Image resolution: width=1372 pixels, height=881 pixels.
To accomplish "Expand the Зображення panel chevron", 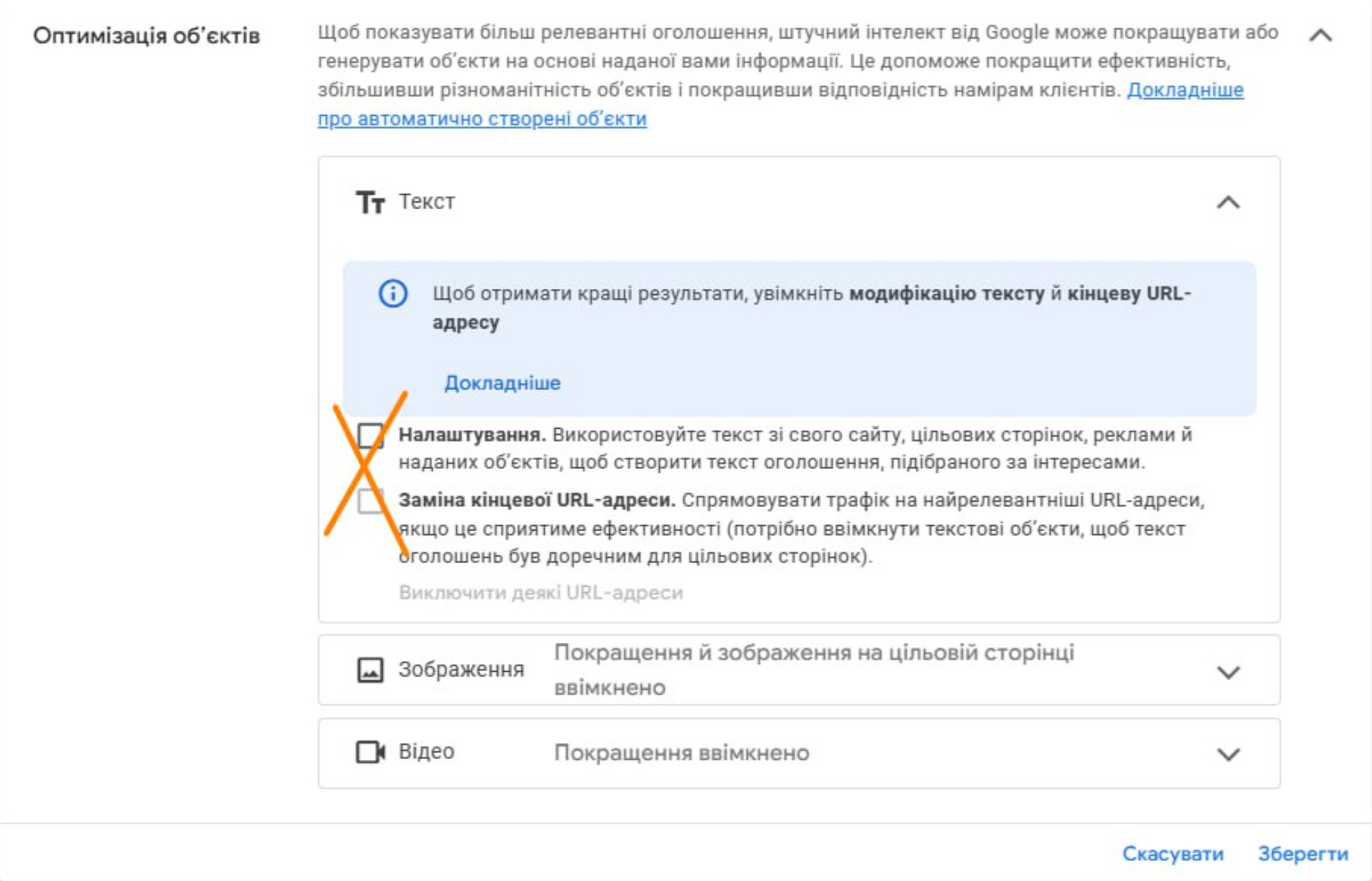I will coord(1228,672).
